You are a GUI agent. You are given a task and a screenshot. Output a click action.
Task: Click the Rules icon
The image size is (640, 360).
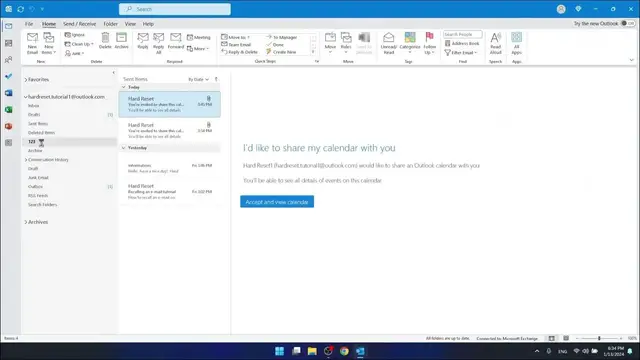(x=346, y=38)
